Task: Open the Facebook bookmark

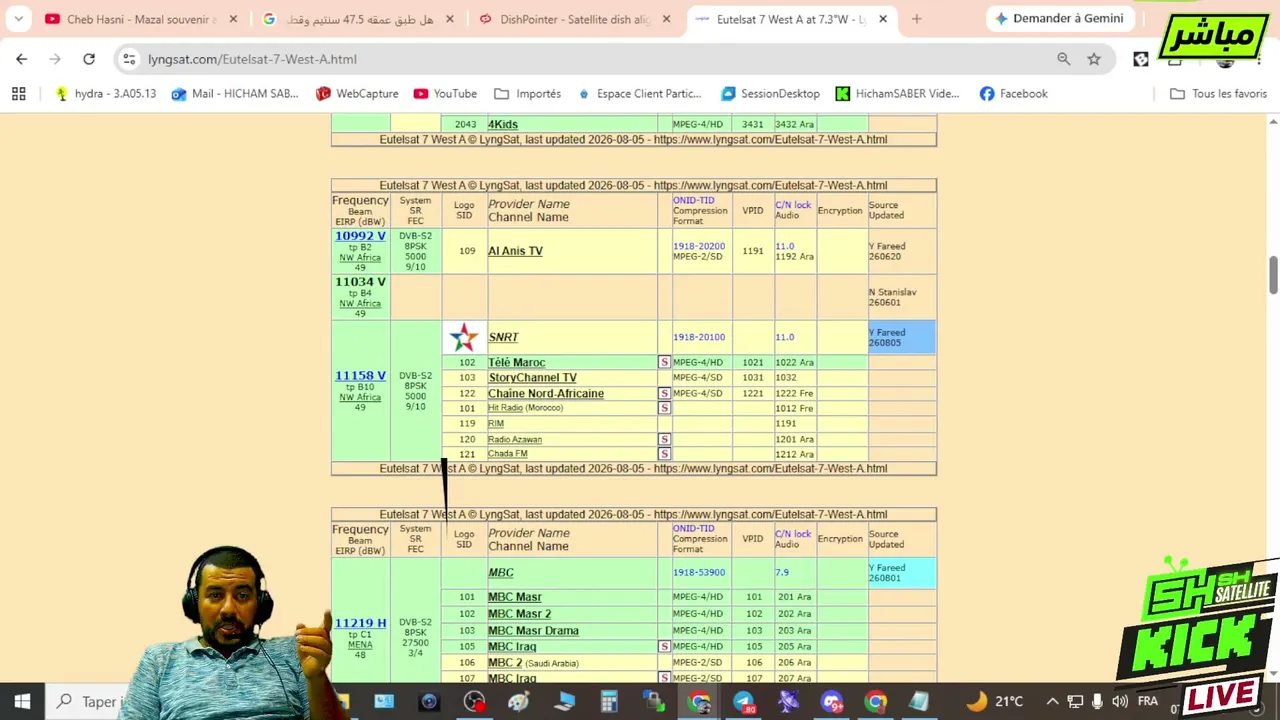Action: point(1013,93)
